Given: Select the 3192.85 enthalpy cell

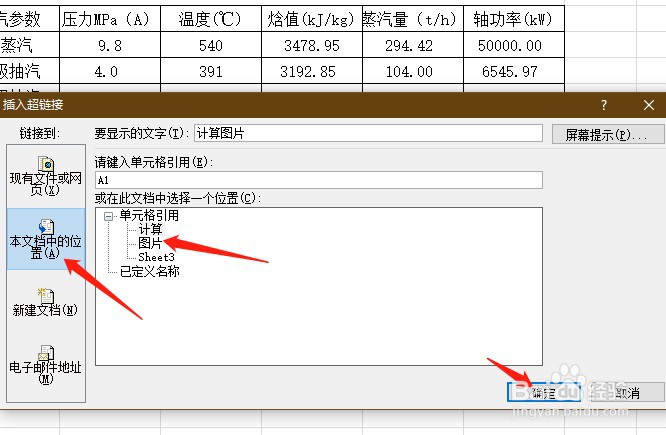Looking at the screenshot, I should 312,71.
